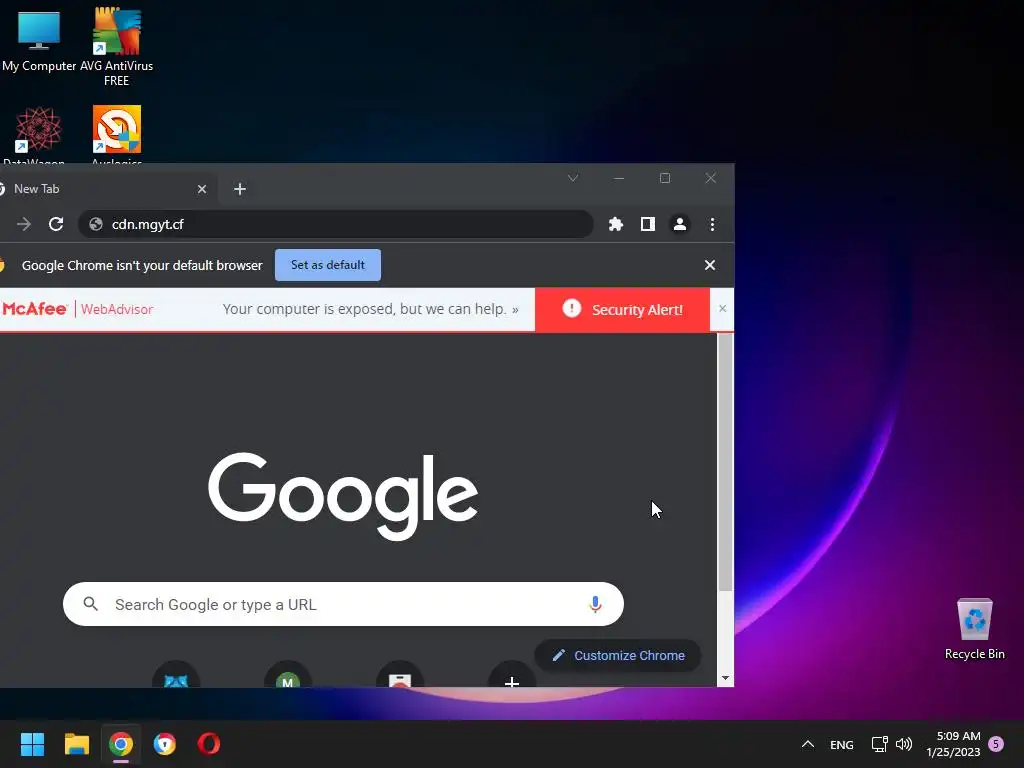Screen dimensions: 1024x768
Task: Open volume control tray icon
Action: tap(904, 744)
